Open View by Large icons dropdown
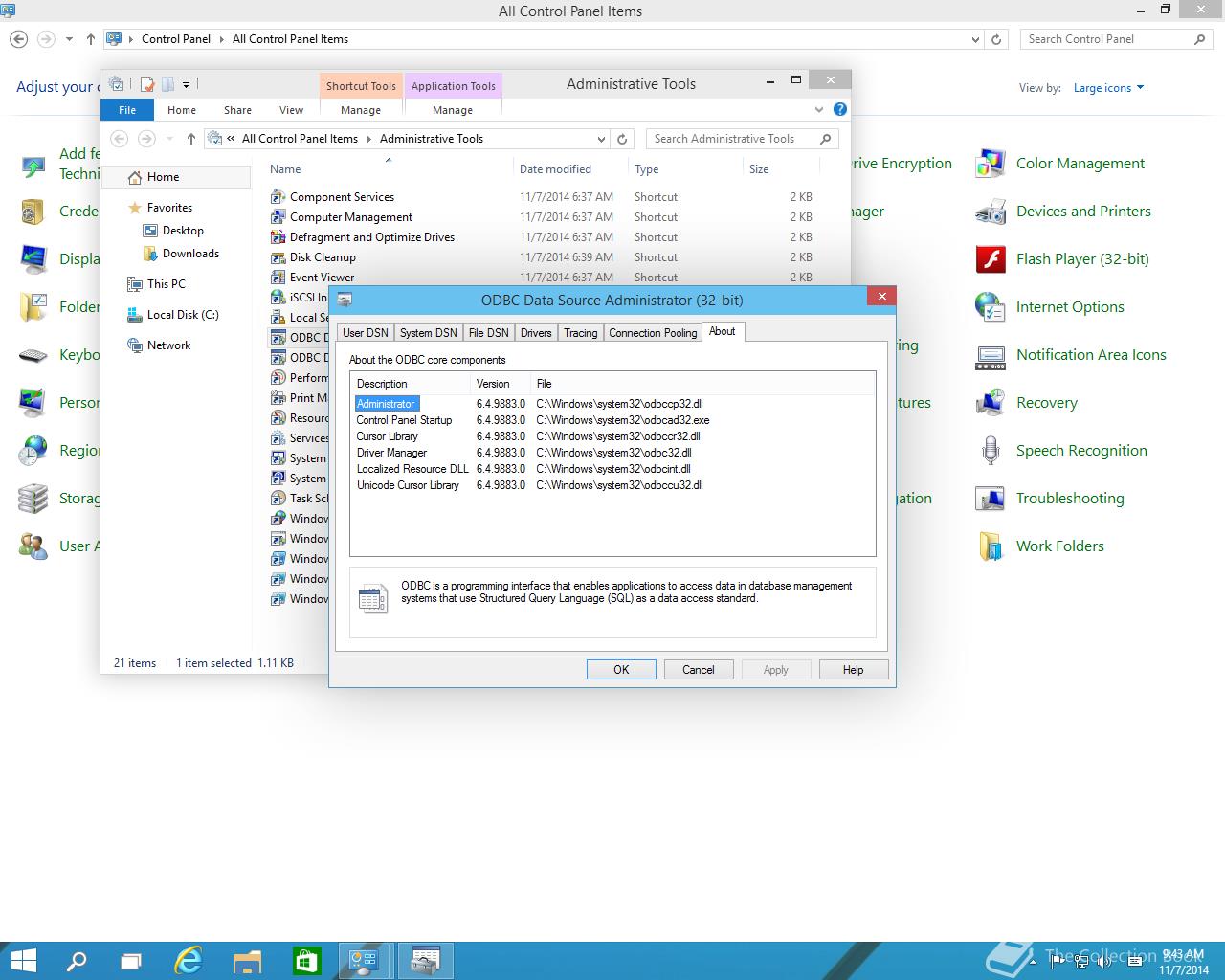The height and width of the screenshot is (980, 1225). [1108, 88]
